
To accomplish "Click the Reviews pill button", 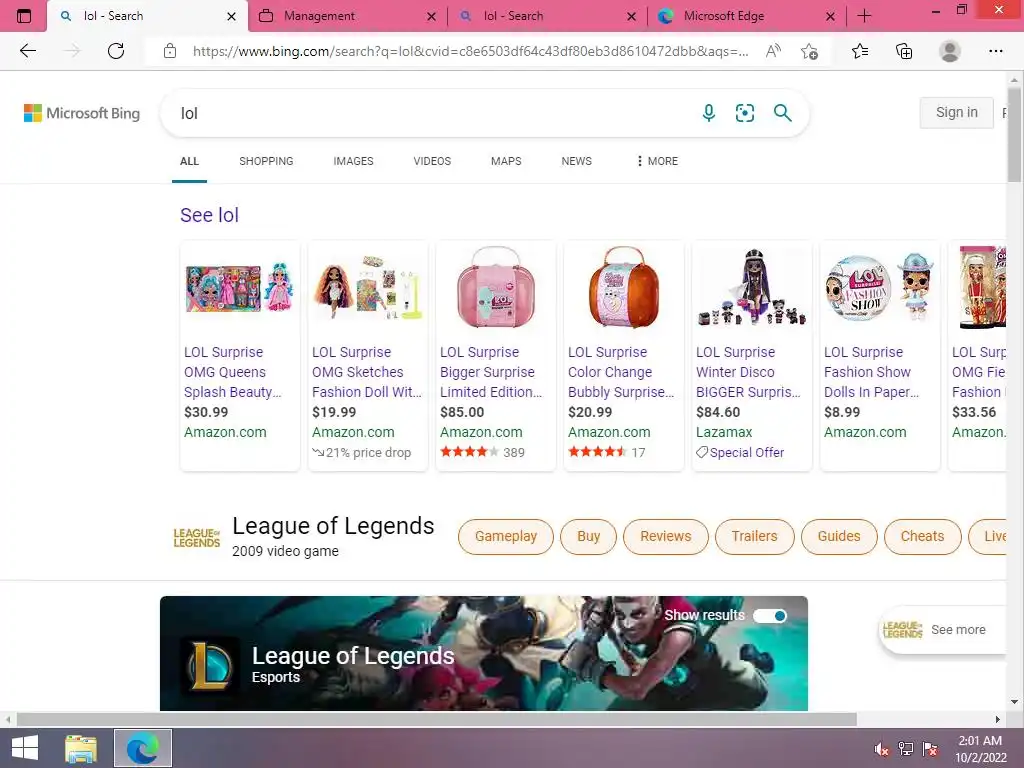I will [665, 537].
